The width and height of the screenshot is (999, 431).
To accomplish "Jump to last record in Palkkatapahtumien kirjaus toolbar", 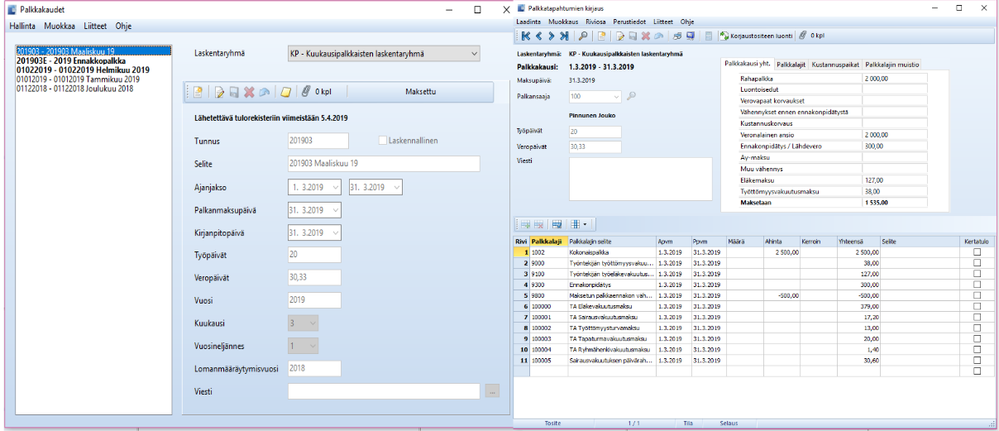I will (564, 36).
